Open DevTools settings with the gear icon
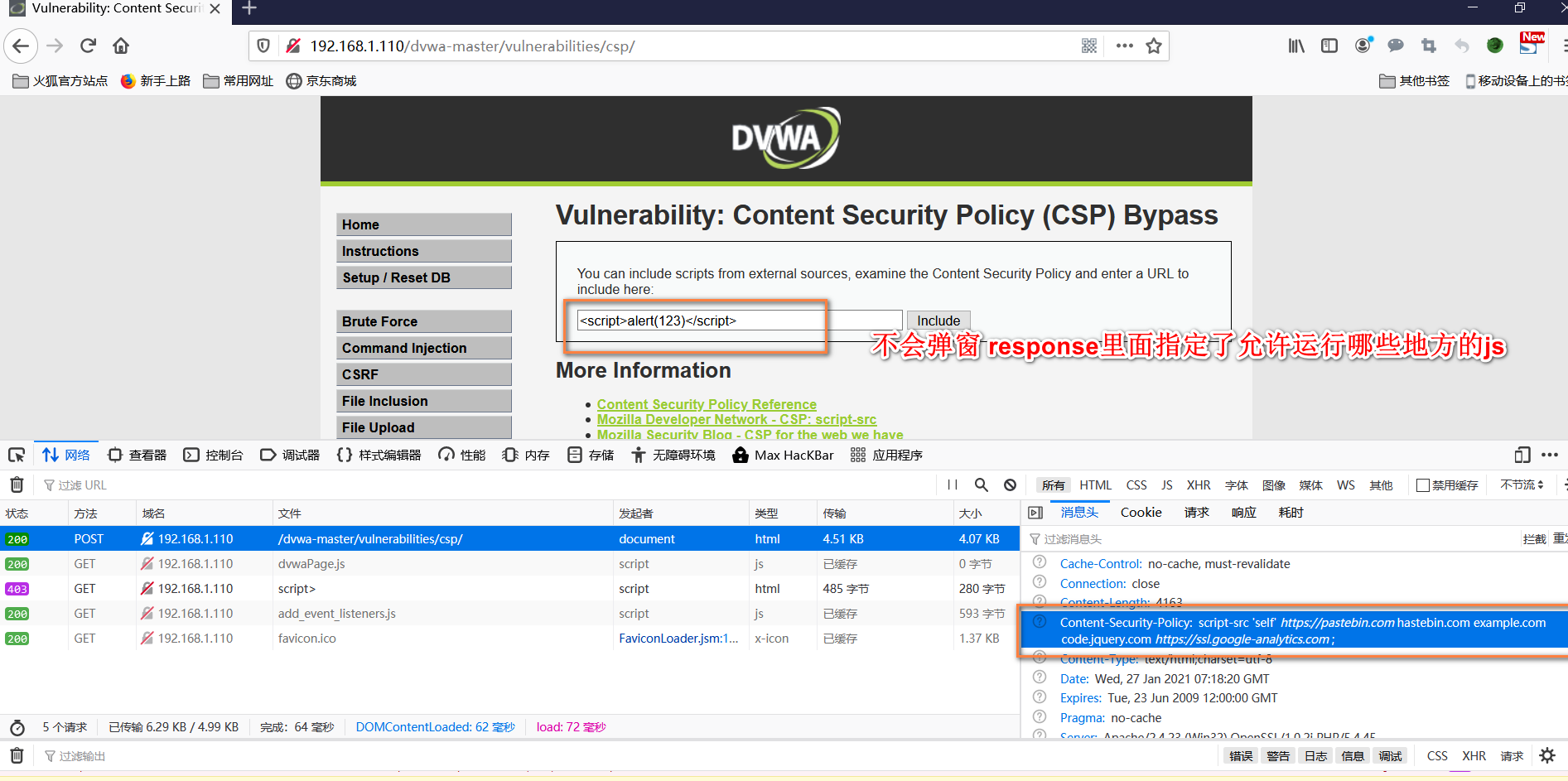The image size is (1568, 781). pyautogui.click(x=1547, y=755)
